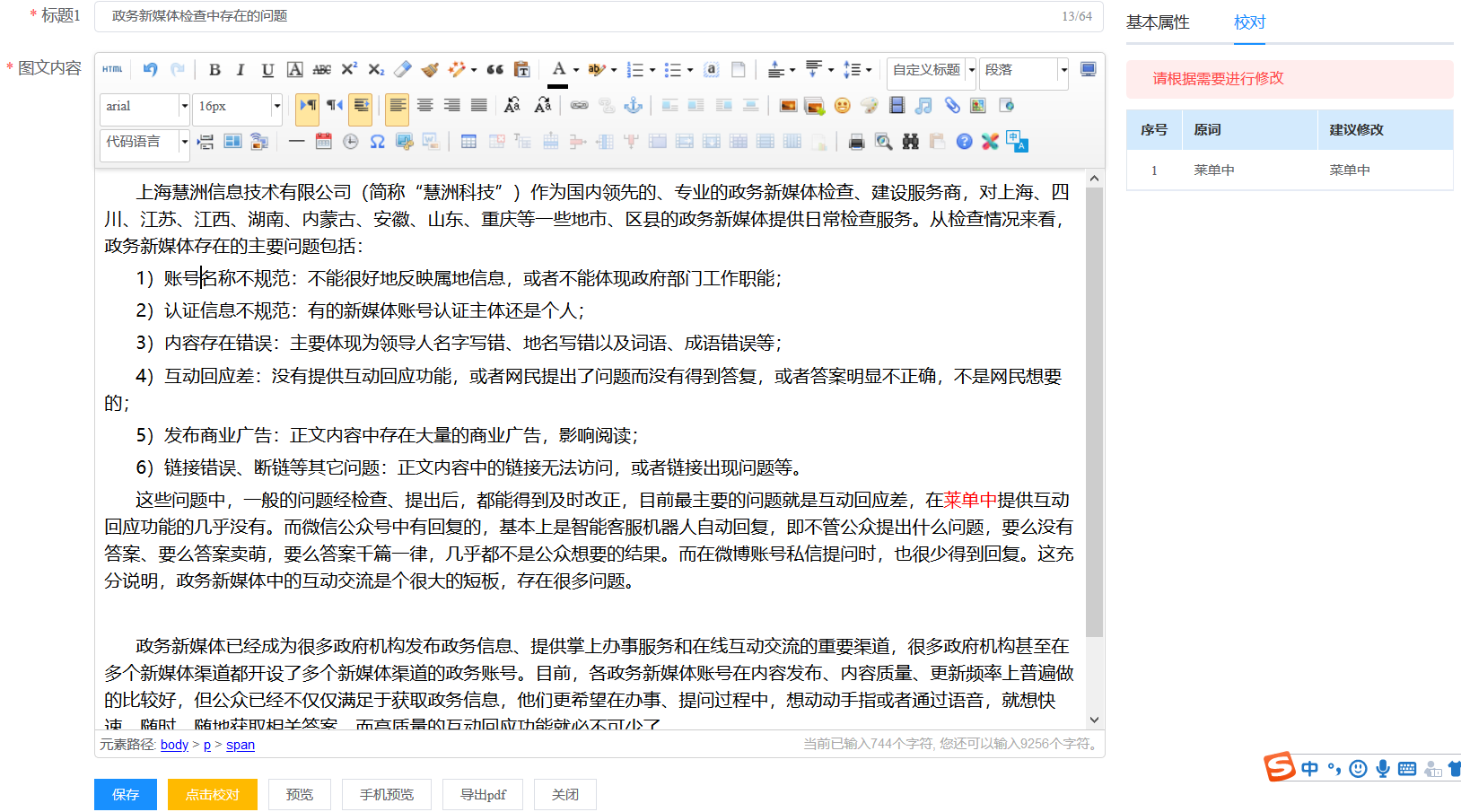
Task: Open the font color swatch
Action: coord(558,70)
